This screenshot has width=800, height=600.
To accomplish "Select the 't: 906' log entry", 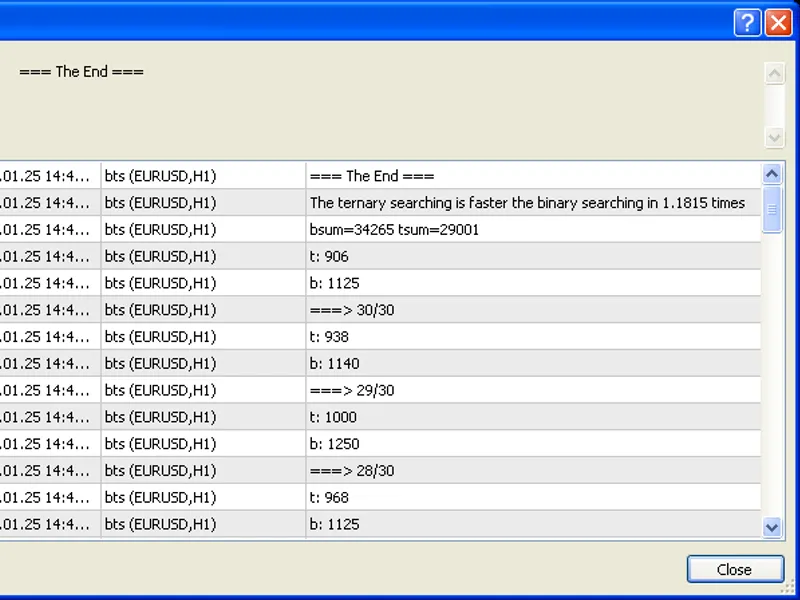I will click(x=380, y=257).
